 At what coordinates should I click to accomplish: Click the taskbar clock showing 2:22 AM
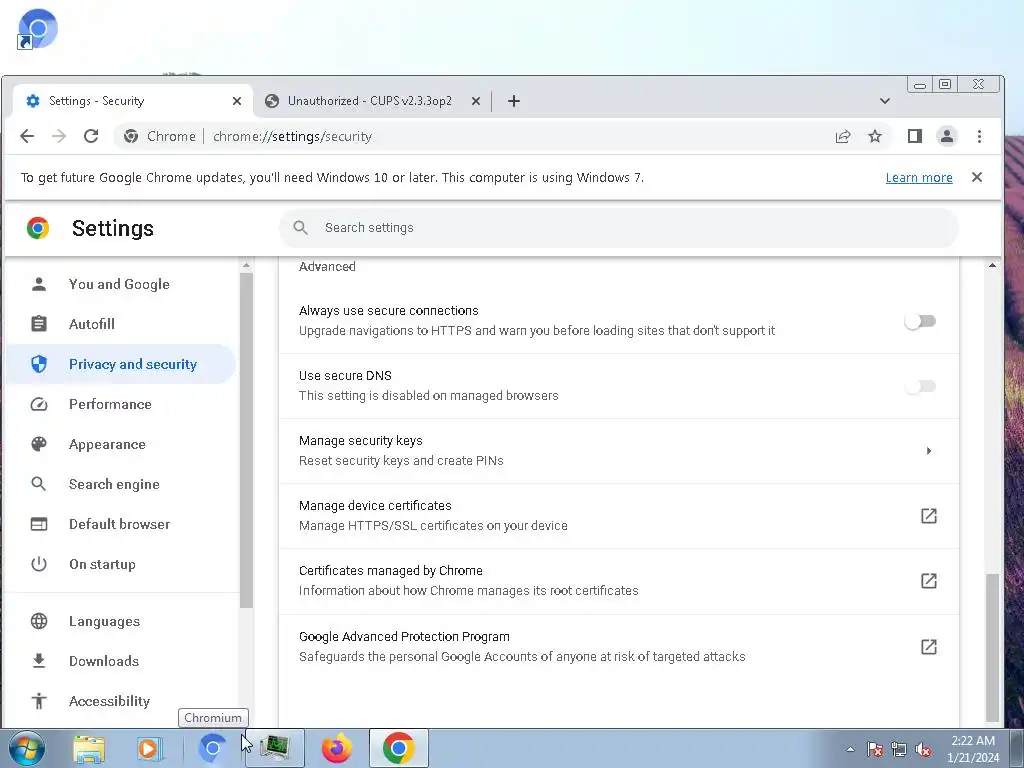(973, 749)
